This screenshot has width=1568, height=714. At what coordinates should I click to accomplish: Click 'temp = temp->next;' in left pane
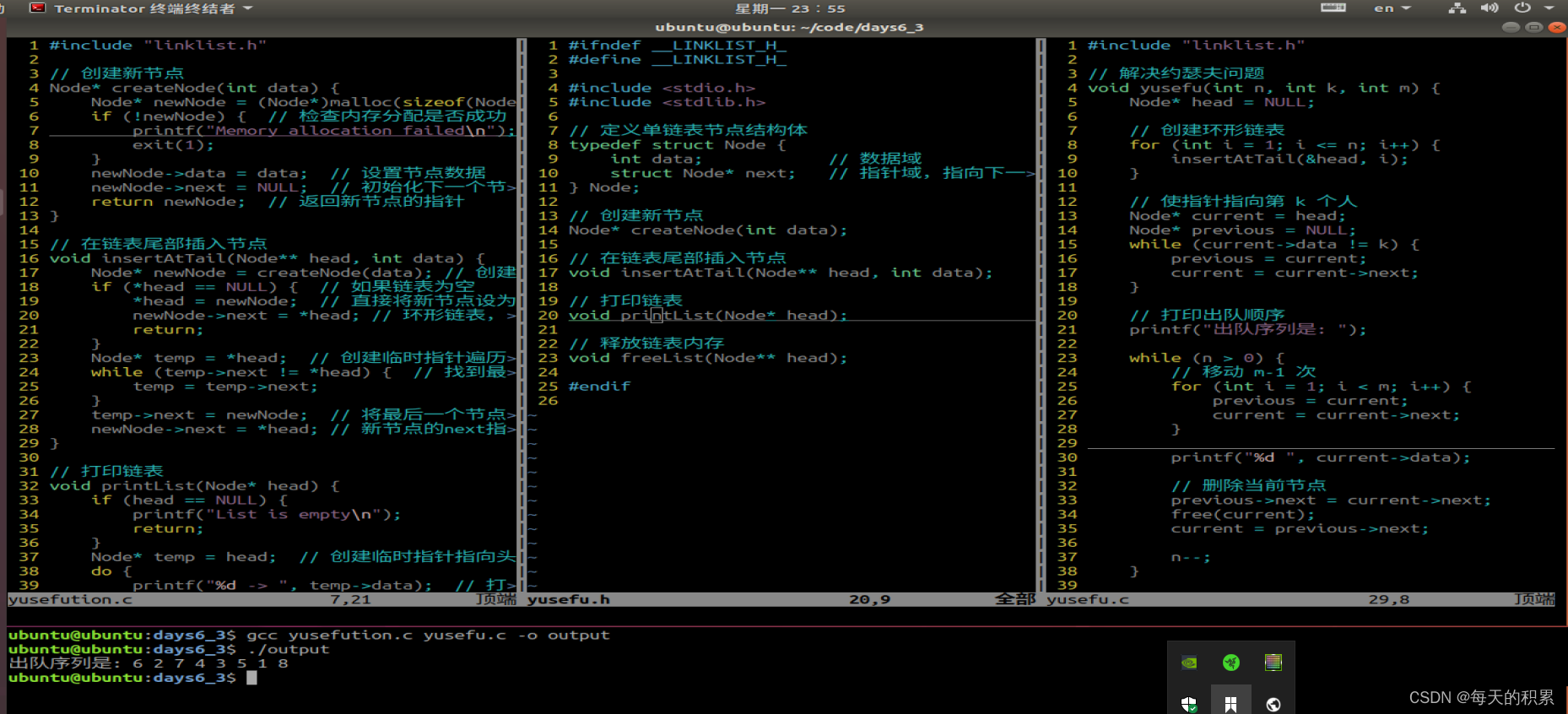(225, 387)
